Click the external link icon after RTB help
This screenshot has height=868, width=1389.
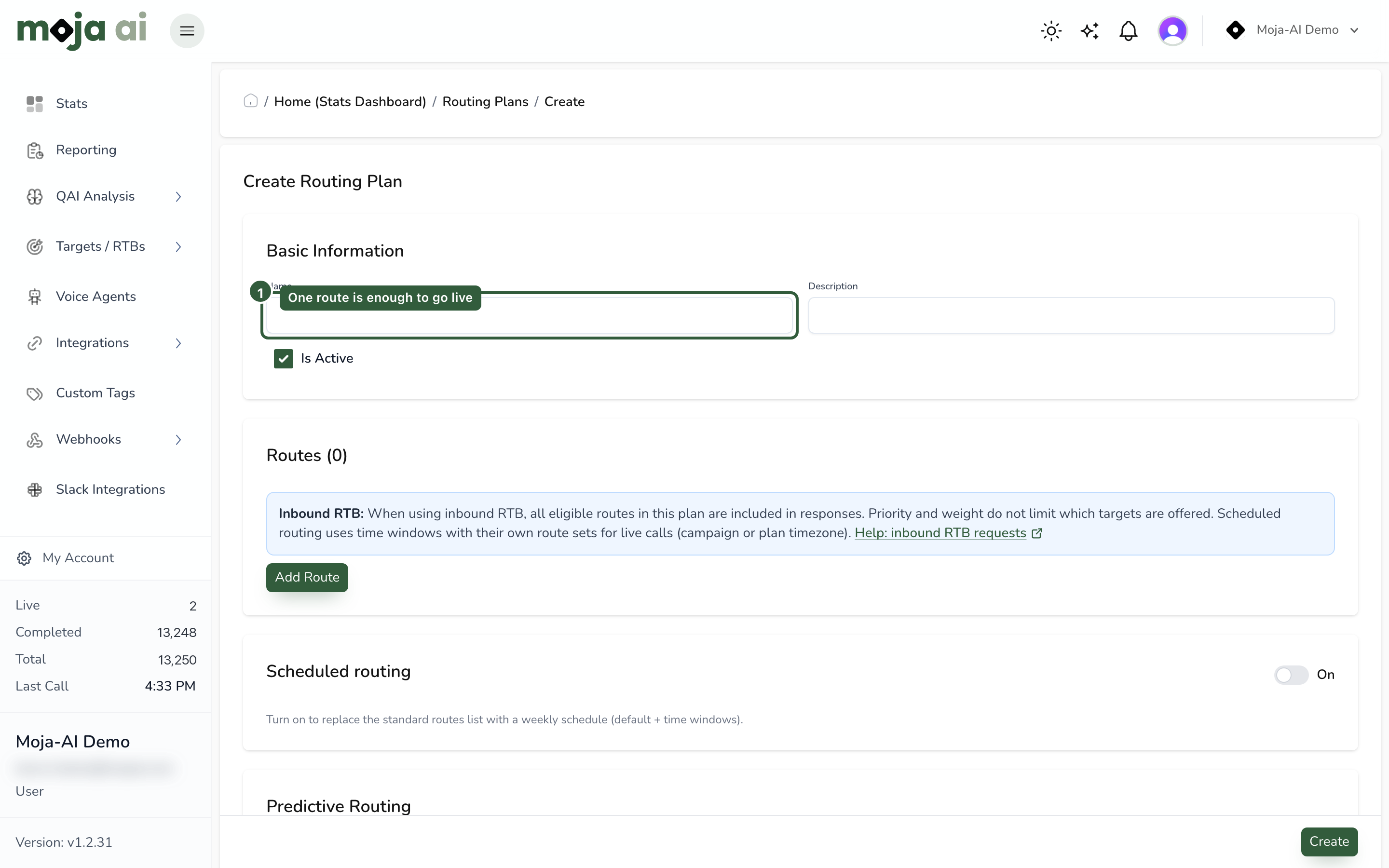[1036, 533]
